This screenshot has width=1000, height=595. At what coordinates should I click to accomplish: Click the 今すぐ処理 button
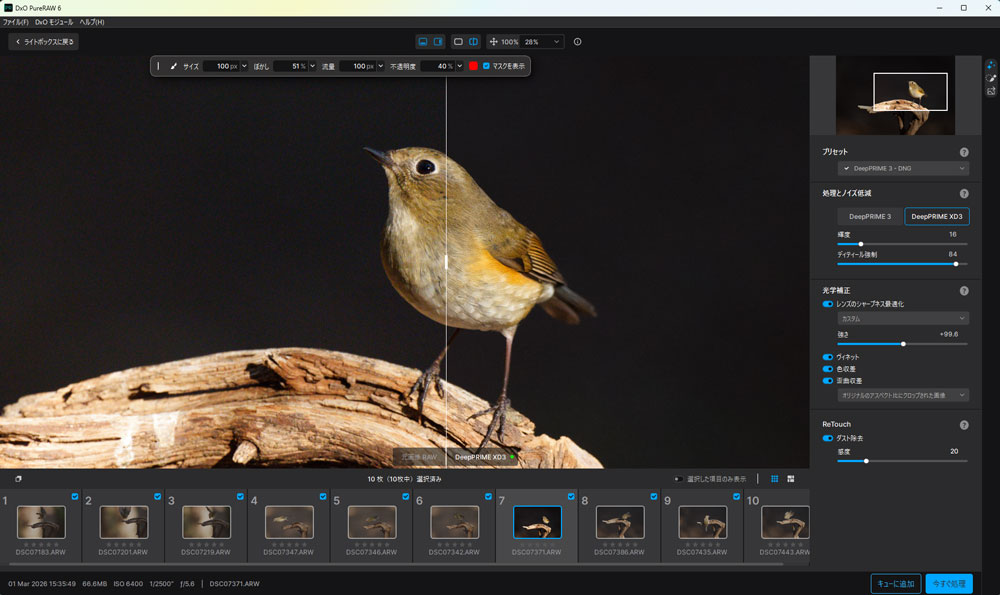point(948,584)
